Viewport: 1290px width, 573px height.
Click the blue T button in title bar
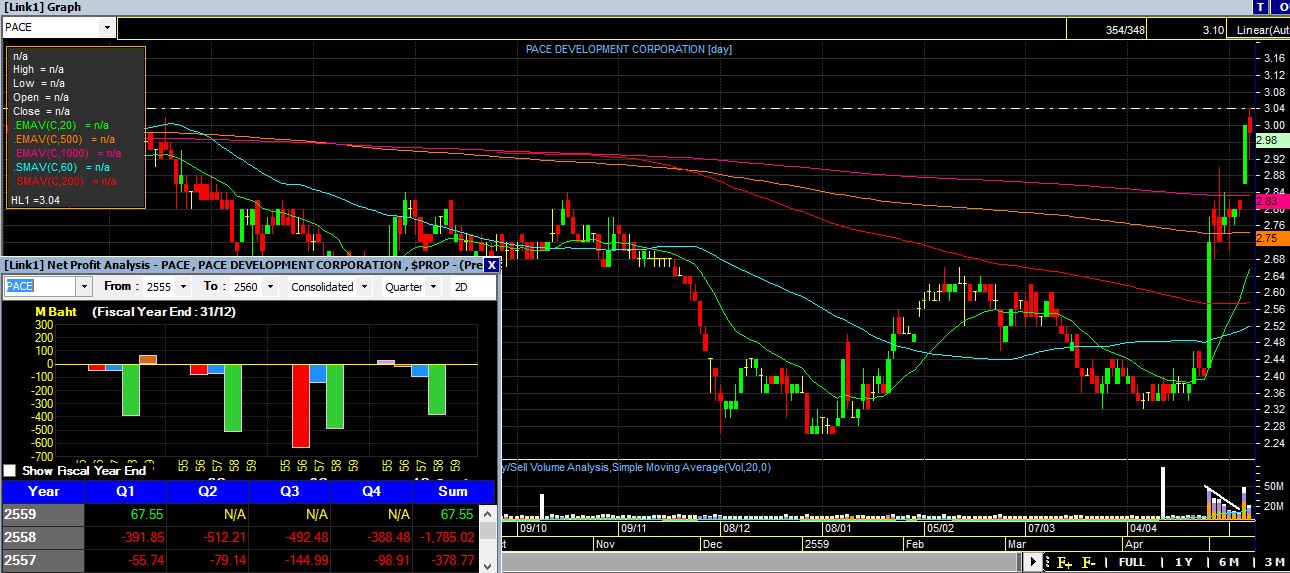click(x=1259, y=7)
